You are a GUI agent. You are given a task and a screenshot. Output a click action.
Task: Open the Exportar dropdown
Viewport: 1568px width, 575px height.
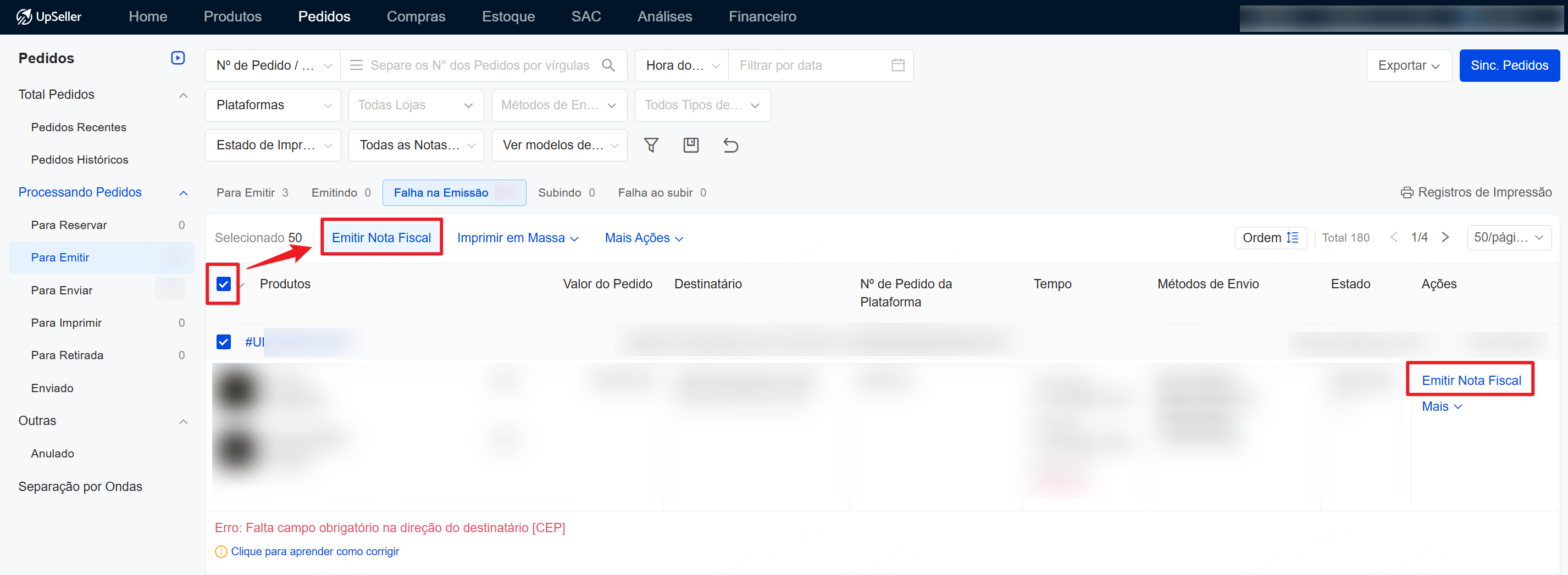(x=1408, y=65)
